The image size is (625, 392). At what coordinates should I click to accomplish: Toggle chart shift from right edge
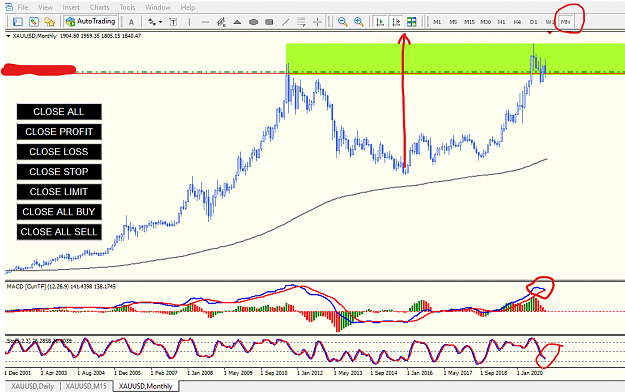[x=396, y=22]
